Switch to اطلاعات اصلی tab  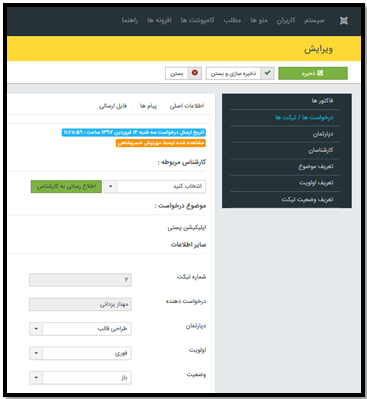pyautogui.click(x=187, y=106)
